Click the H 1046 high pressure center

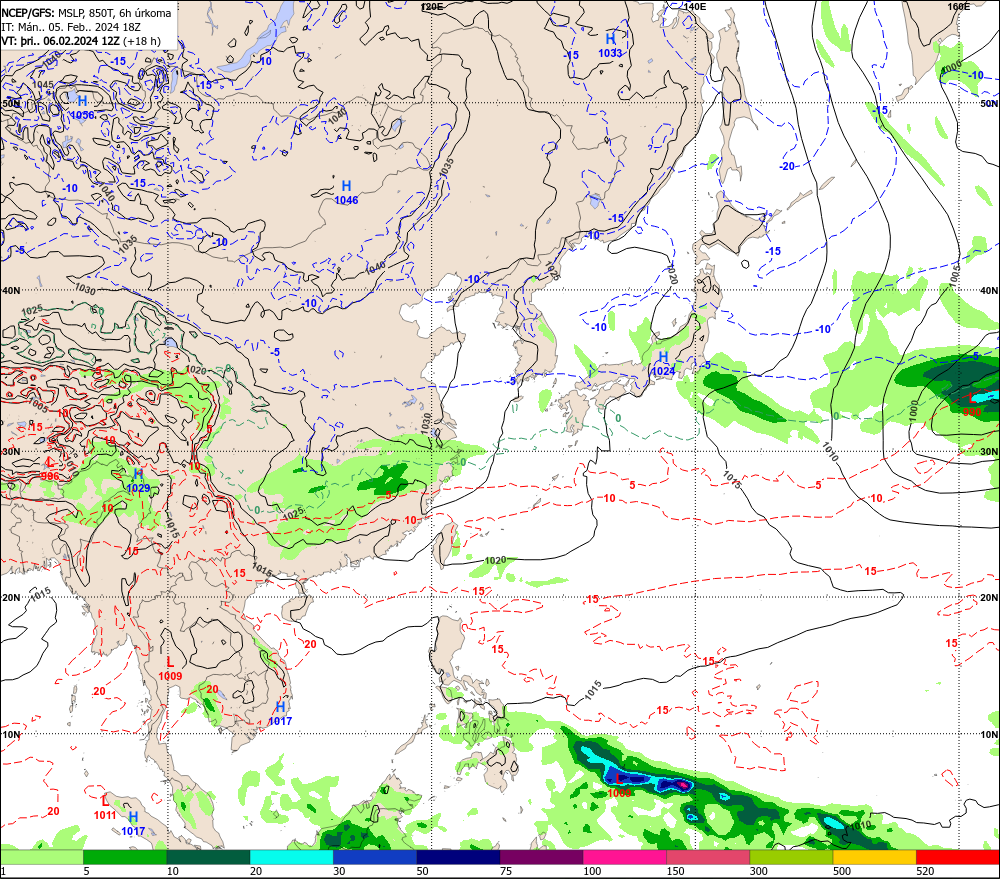(346, 192)
